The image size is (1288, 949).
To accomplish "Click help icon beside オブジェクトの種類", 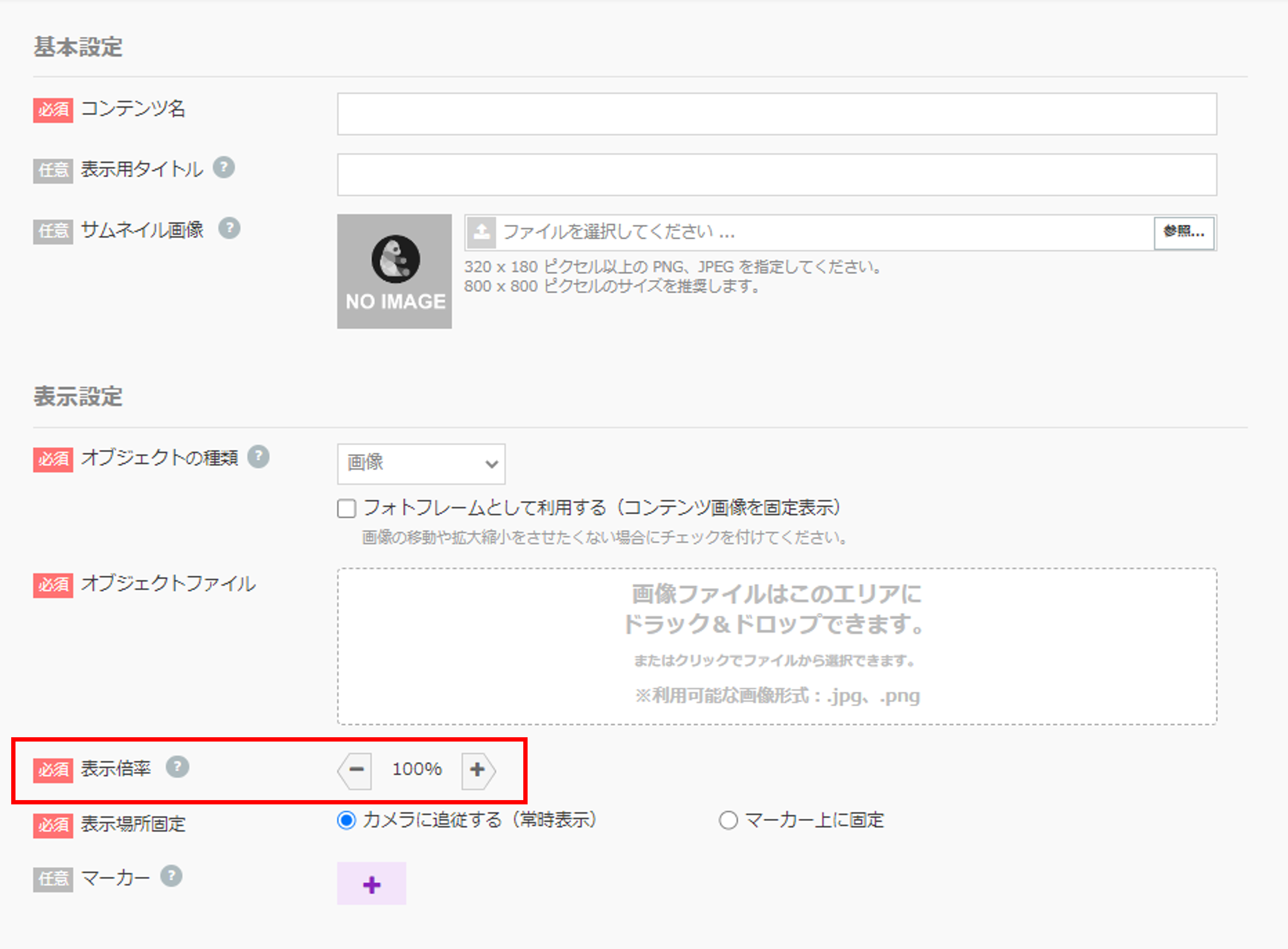I will point(258,457).
